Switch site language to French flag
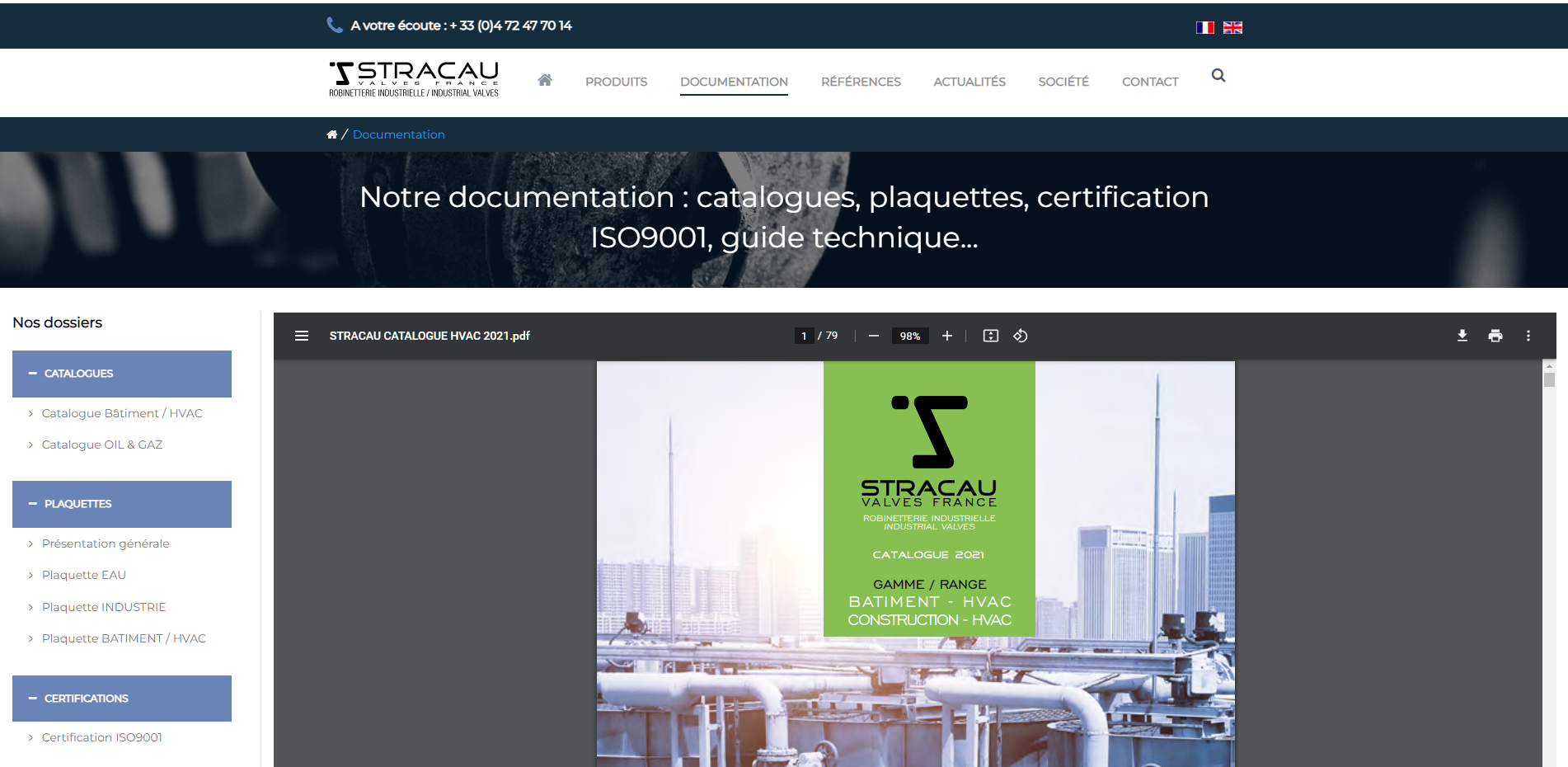The image size is (1568, 767). pos(1205,27)
